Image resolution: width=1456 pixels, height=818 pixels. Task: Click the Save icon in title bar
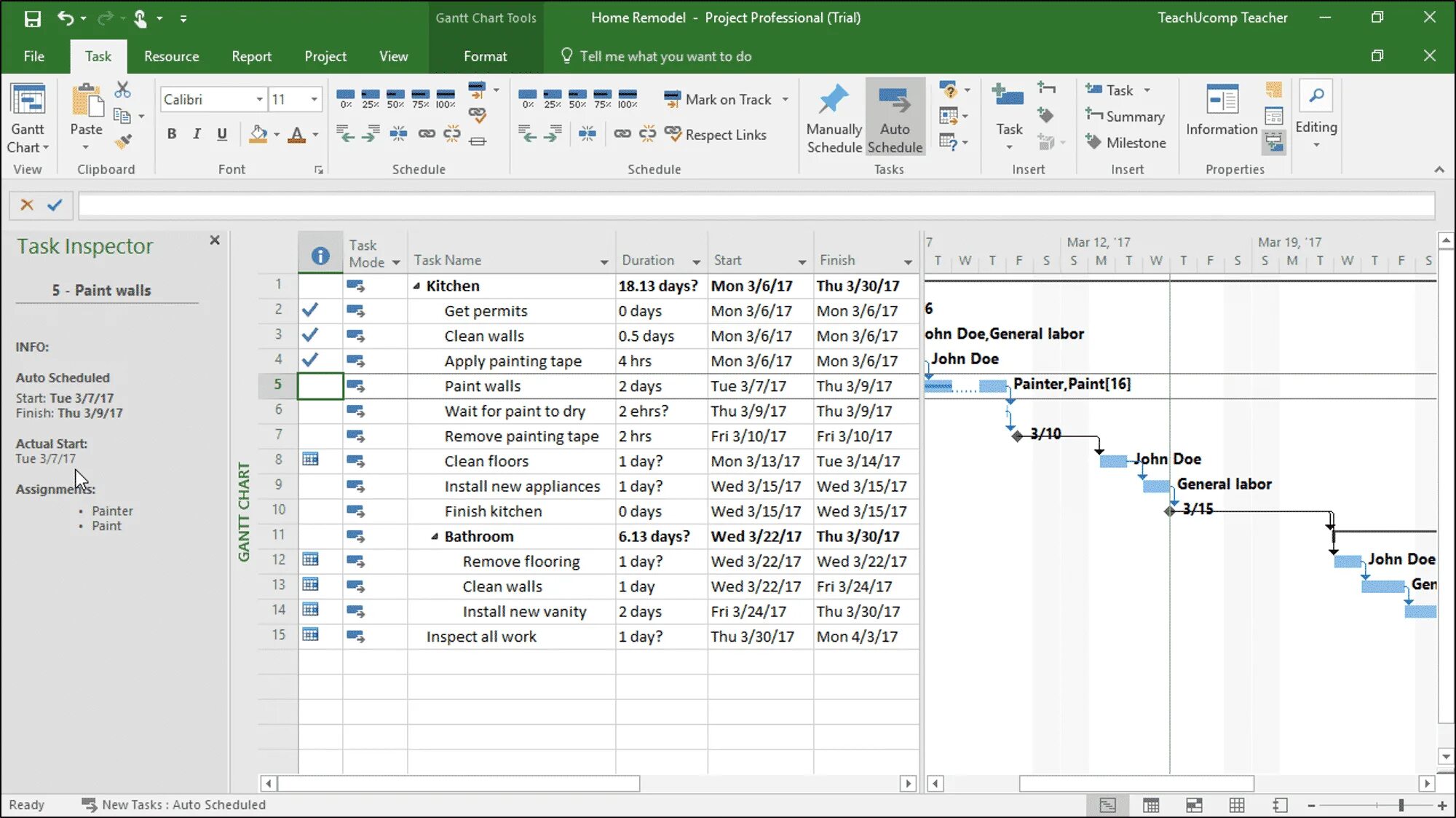33,18
